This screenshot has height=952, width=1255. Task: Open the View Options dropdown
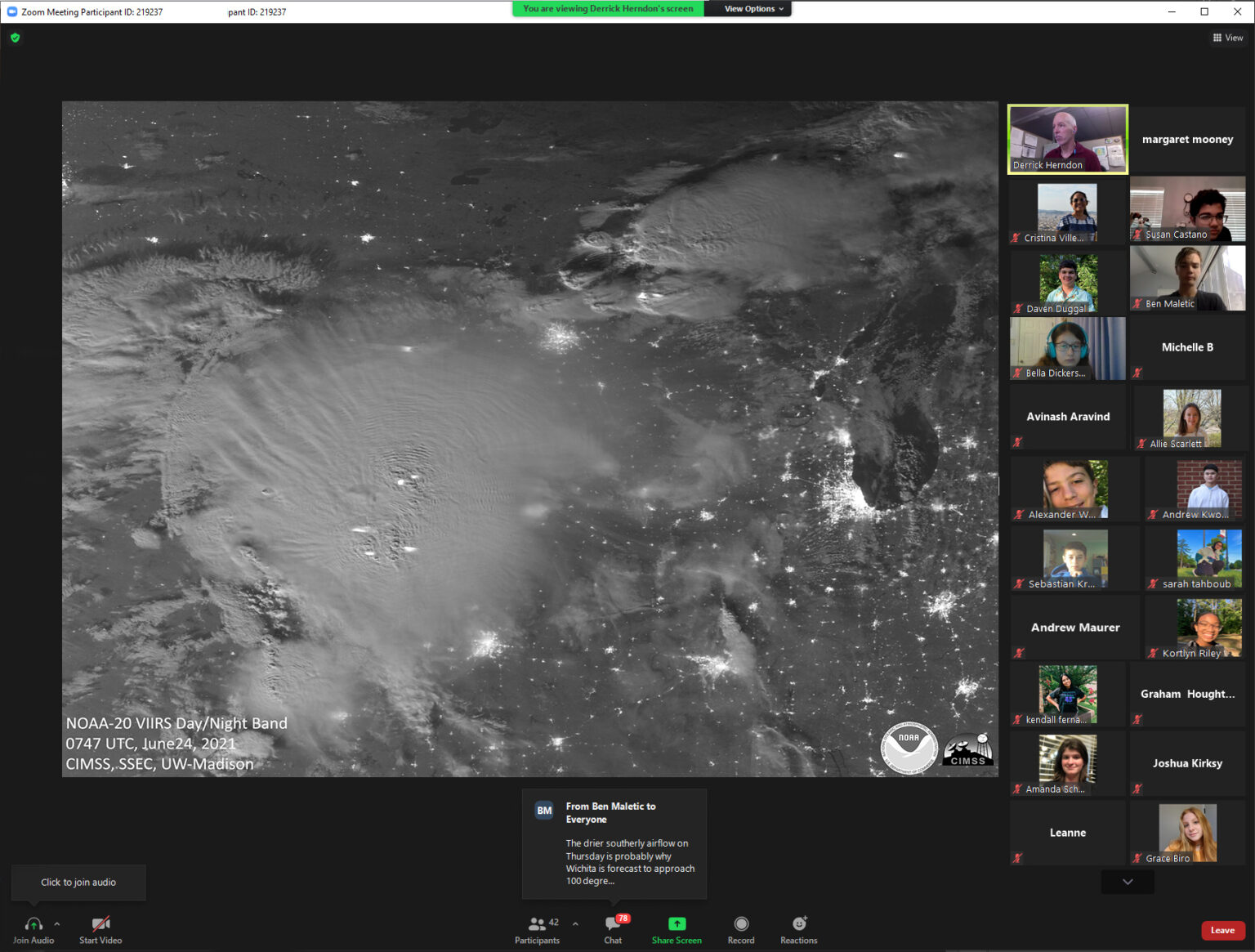coord(753,9)
